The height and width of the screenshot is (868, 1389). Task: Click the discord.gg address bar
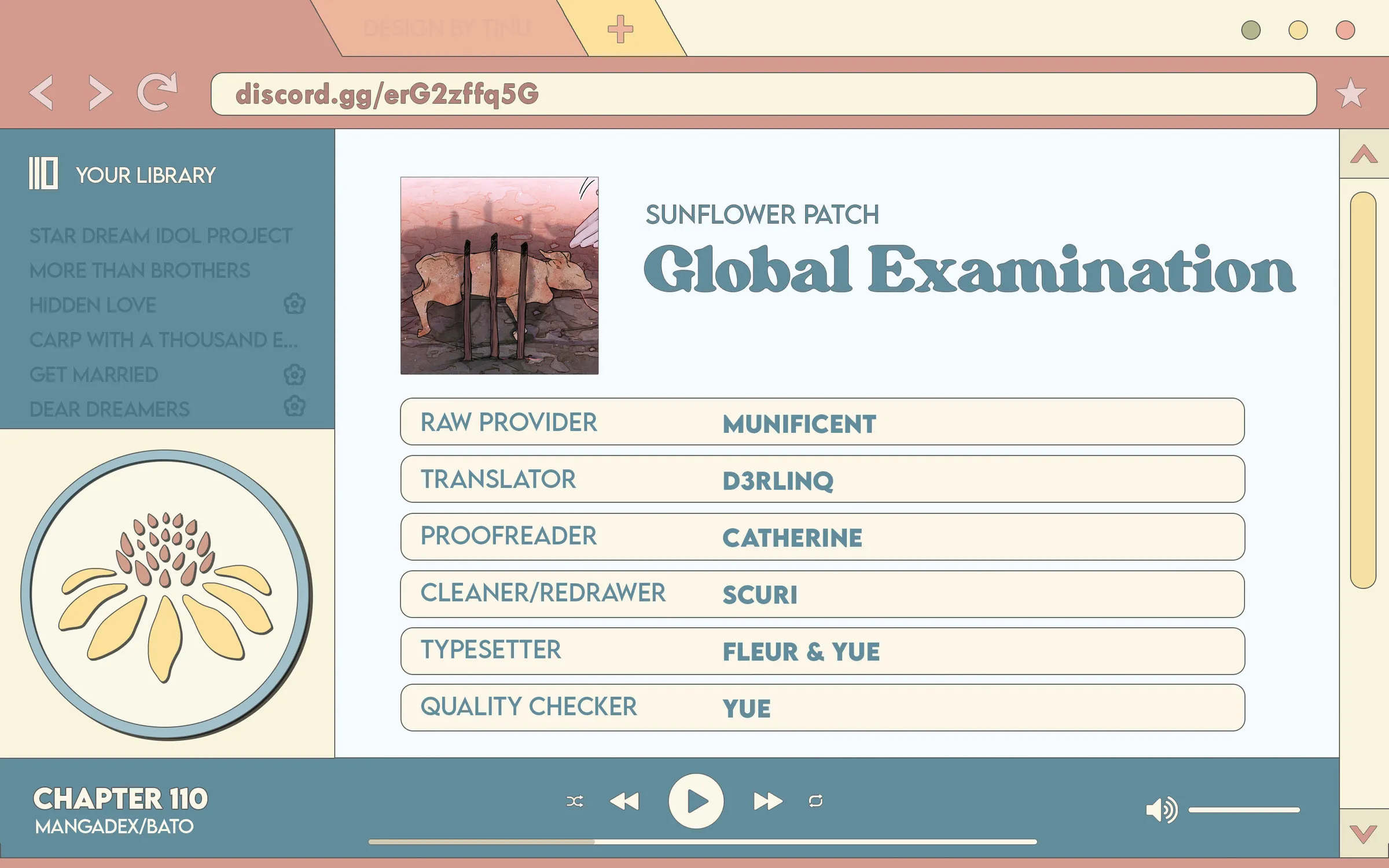pyautogui.click(x=764, y=94)
